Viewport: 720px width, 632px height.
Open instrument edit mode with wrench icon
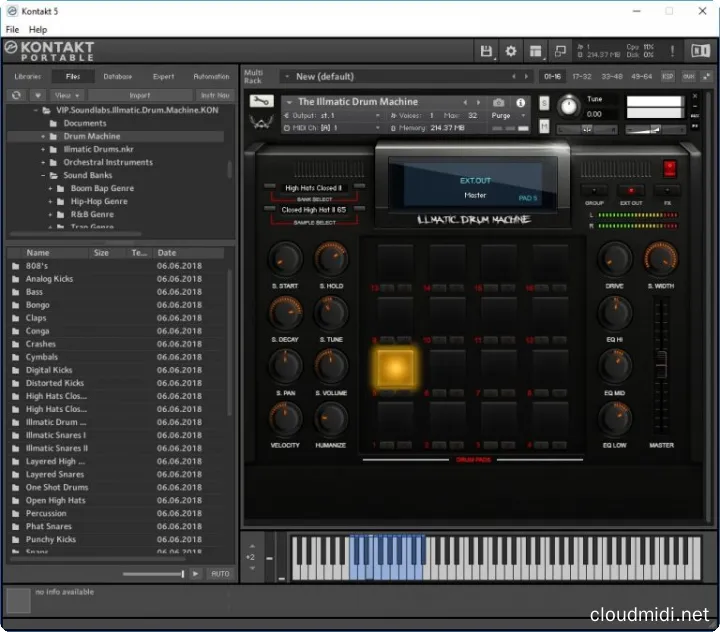point(262,102)
